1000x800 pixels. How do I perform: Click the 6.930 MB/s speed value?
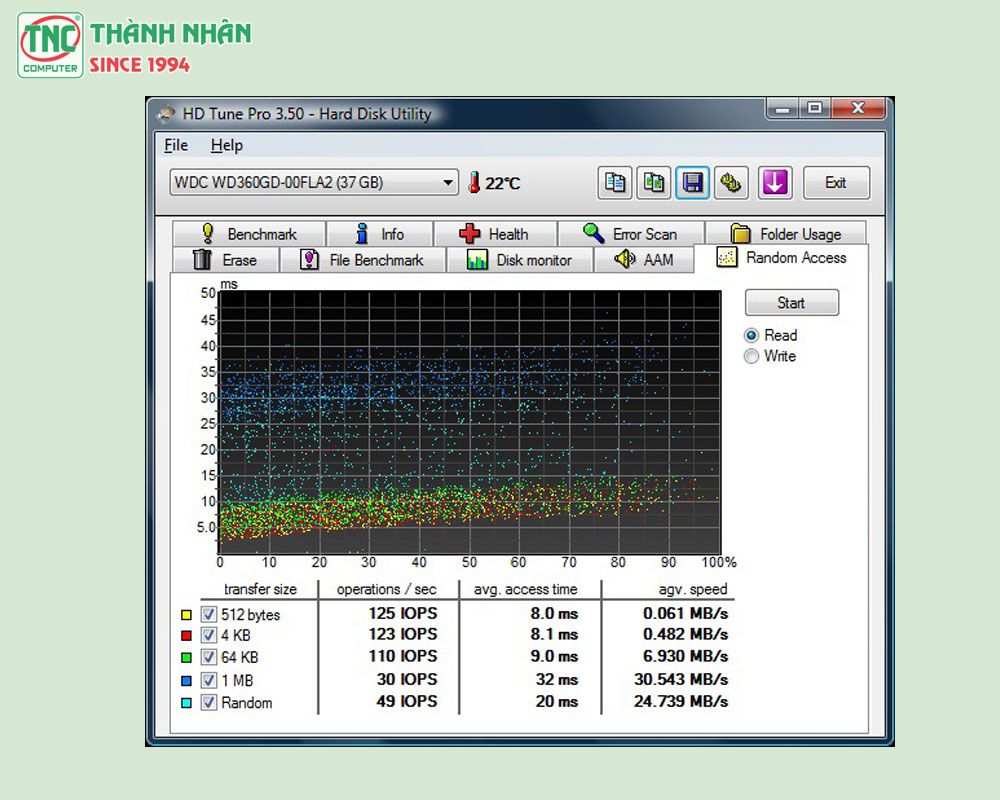[685, 656]
